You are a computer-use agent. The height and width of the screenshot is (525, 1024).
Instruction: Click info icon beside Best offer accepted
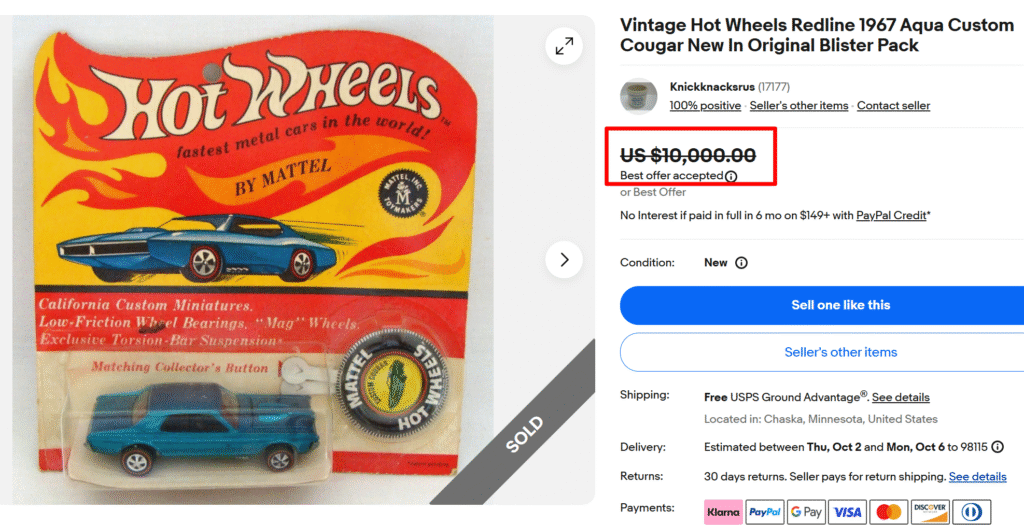731,176
